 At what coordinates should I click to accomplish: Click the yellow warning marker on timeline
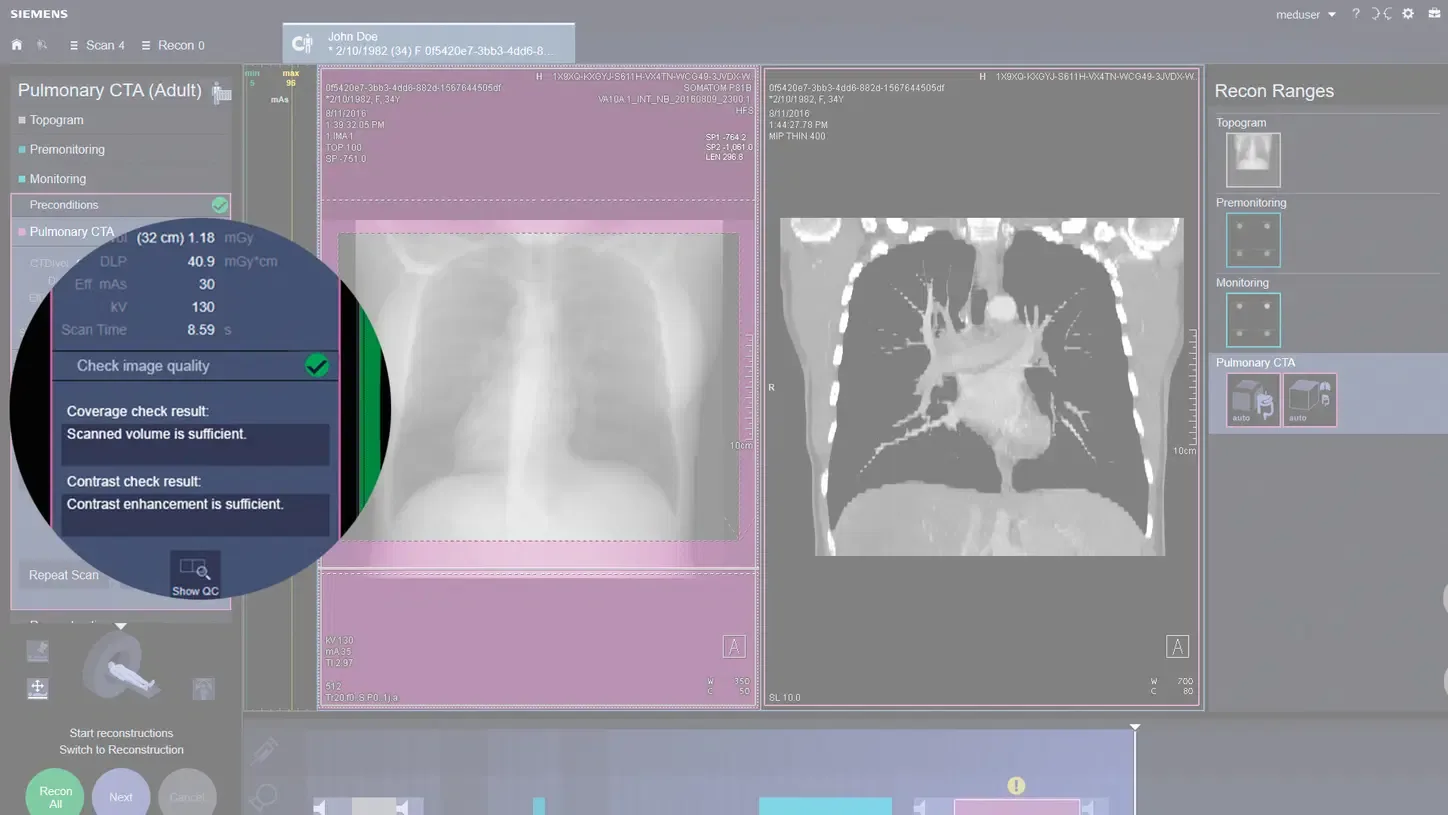(x=1016, y=786)
